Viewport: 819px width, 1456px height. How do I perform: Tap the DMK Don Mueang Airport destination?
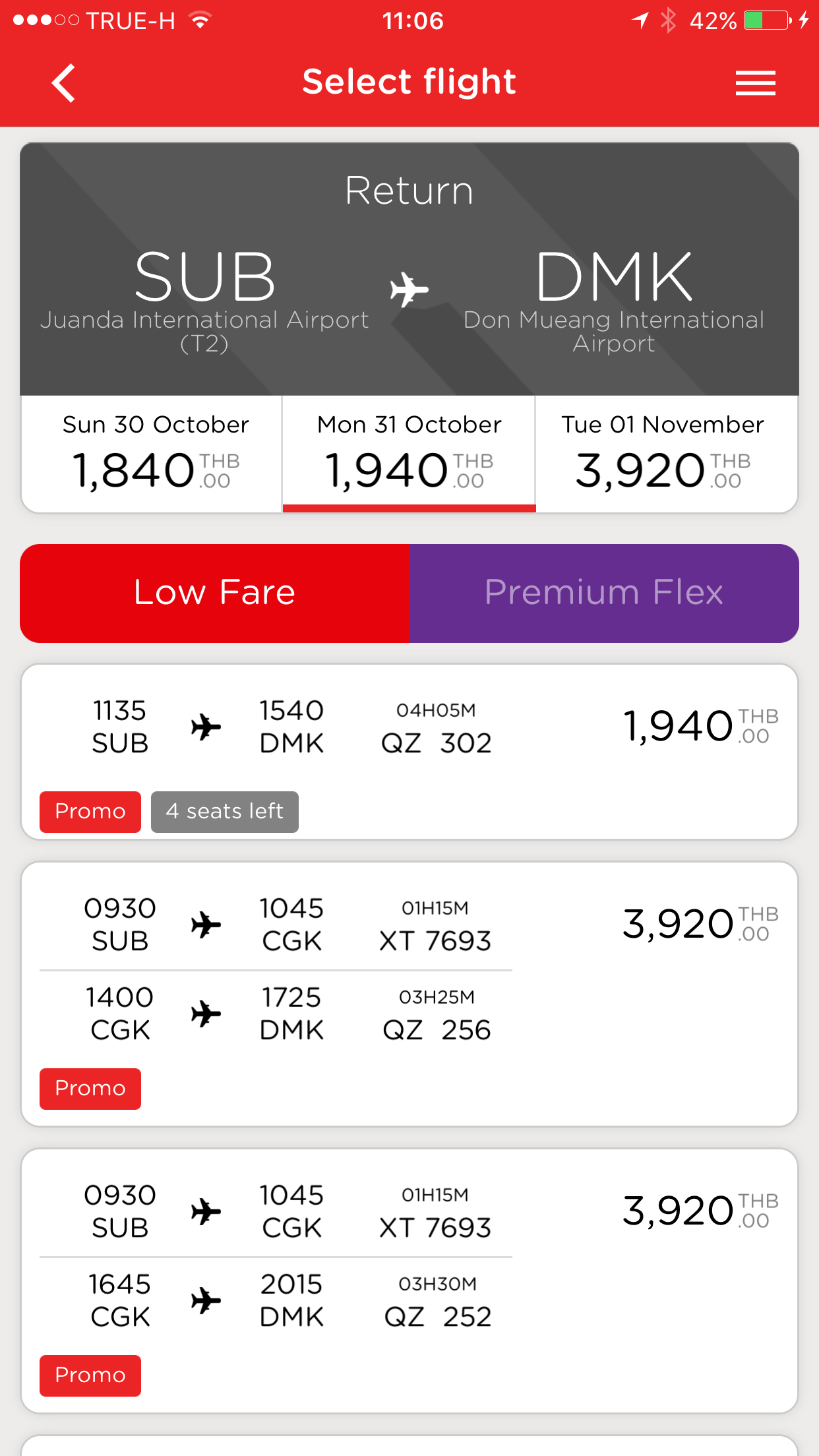(x=614, y=300)
